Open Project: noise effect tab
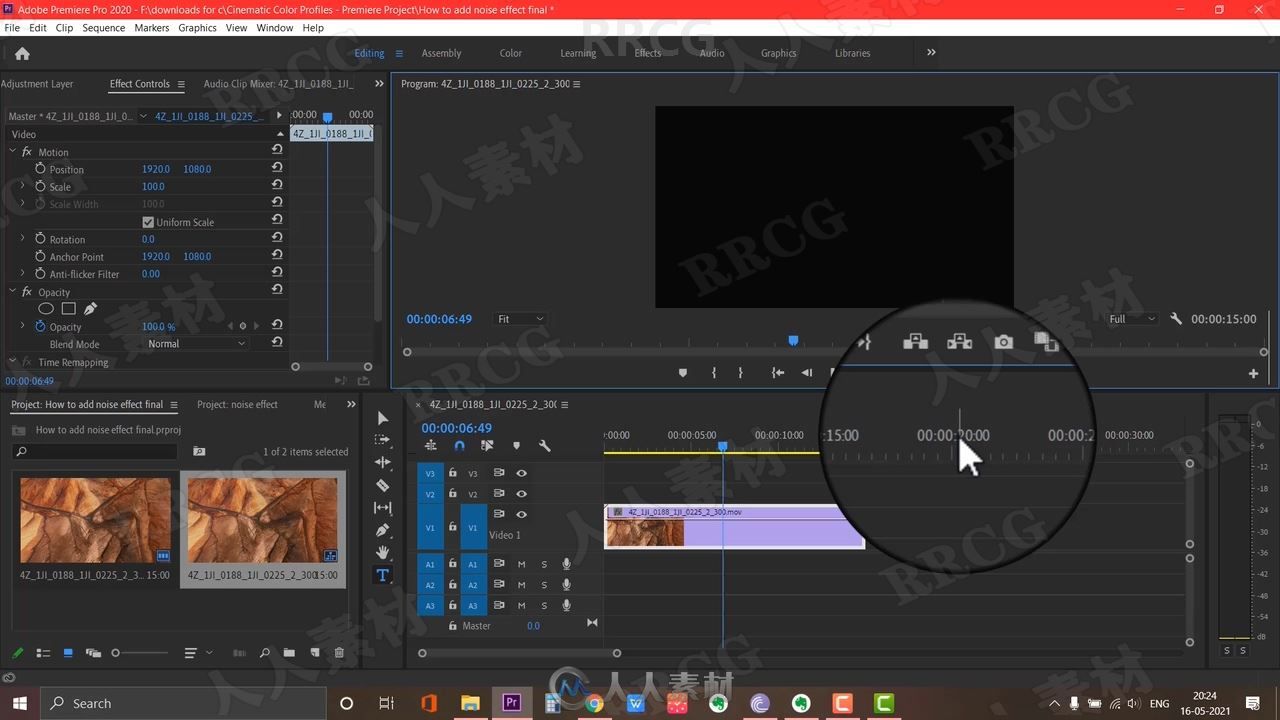Image resolution: width=1280 pixels, height=720 pixels. (237, 404)
